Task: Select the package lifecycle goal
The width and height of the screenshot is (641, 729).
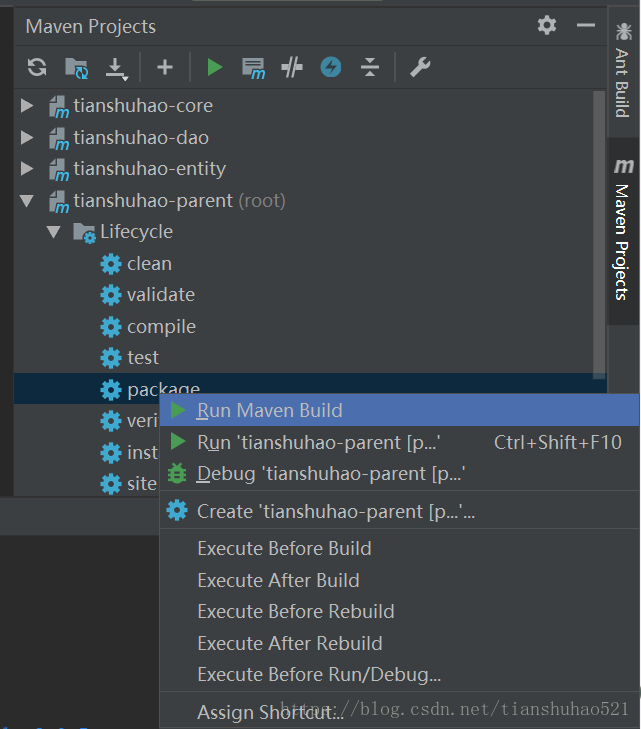Action: [x=164, y=389]
